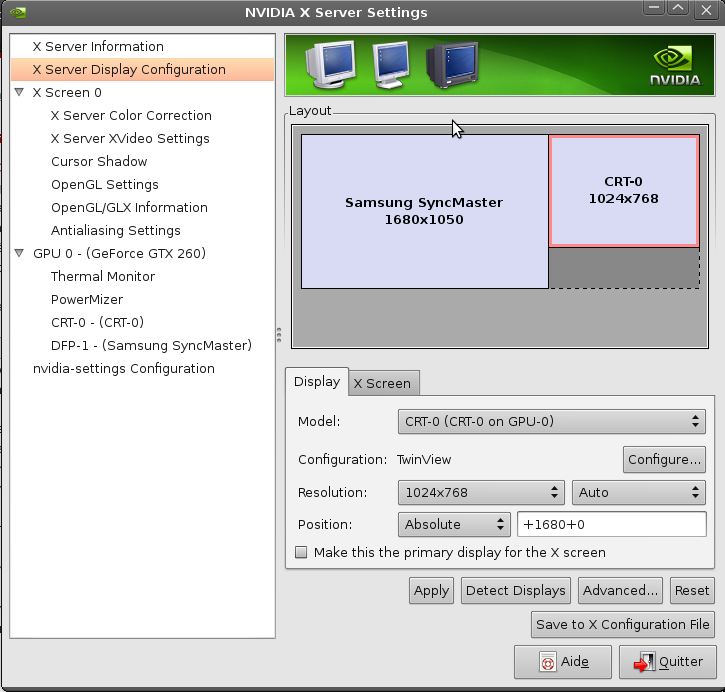Click the white CRT monitor banner image

[x=330, y=65]
